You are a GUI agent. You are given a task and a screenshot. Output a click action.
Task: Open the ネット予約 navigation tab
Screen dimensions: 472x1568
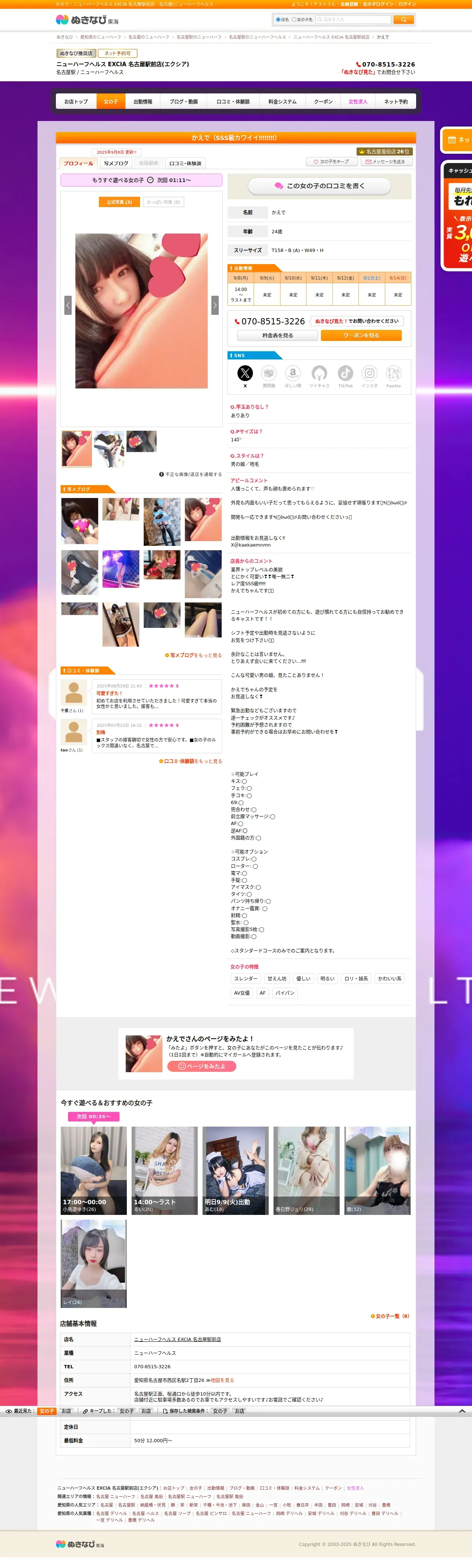pos(396,102)
